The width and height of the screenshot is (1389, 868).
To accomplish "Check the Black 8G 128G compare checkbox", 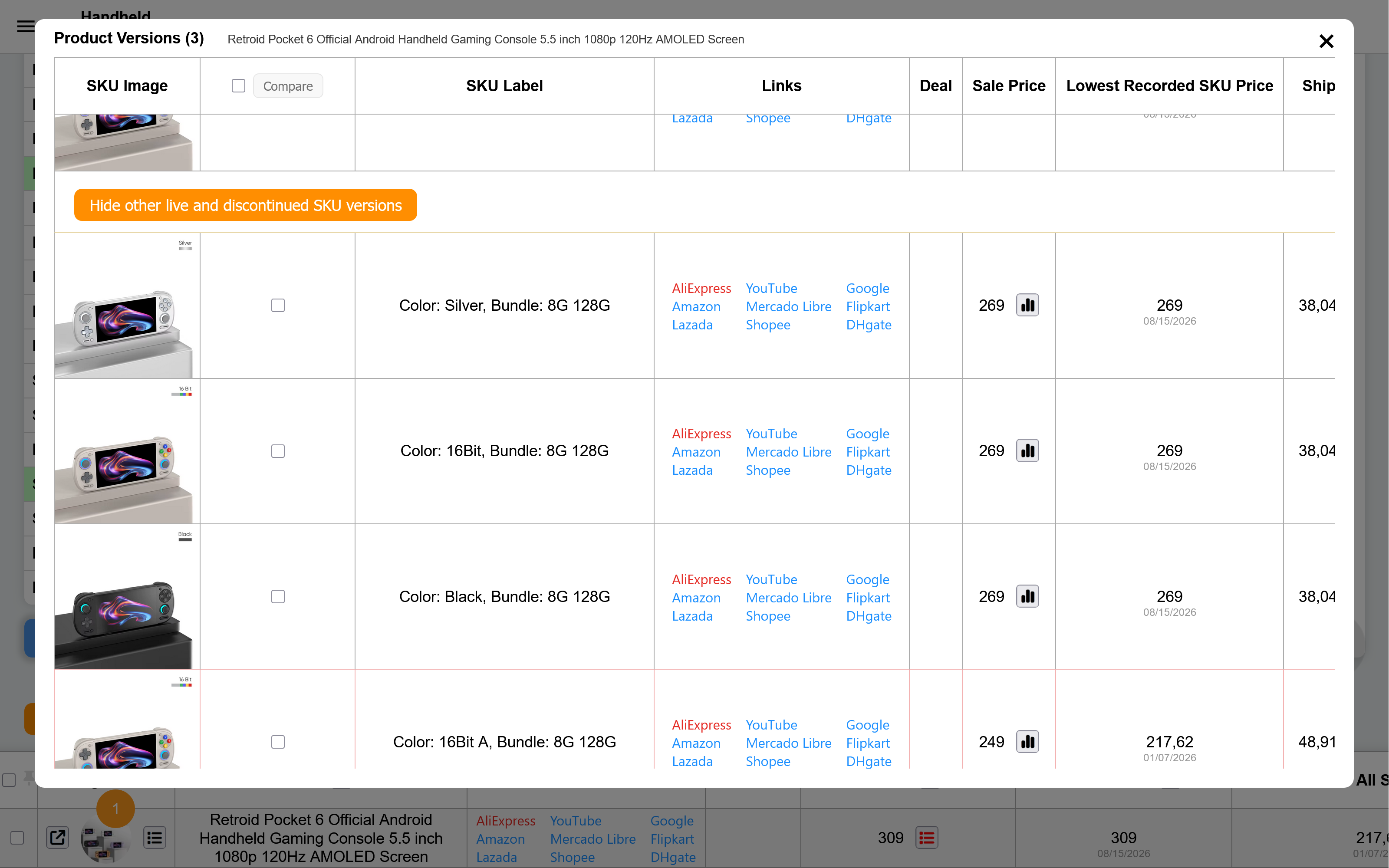I will (278, 596).
